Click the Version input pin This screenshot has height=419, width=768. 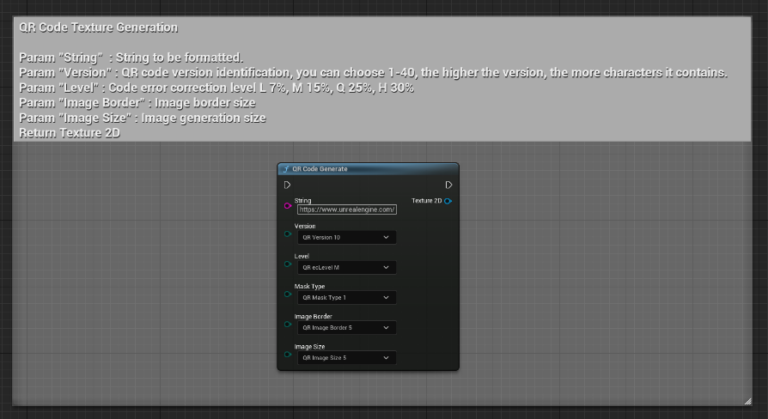point(288,234)
